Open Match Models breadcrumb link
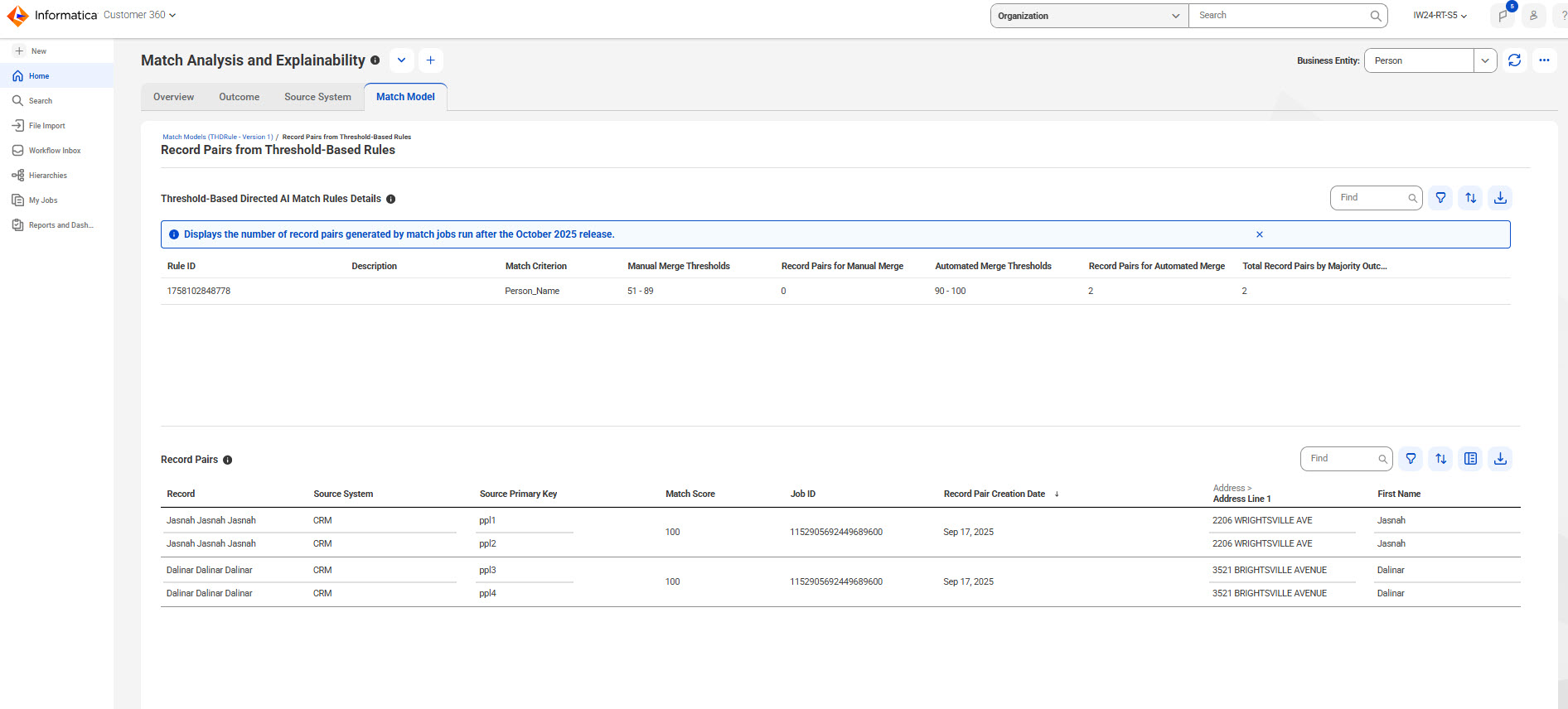Screen dimensions: 1568x709 (217, 137)
